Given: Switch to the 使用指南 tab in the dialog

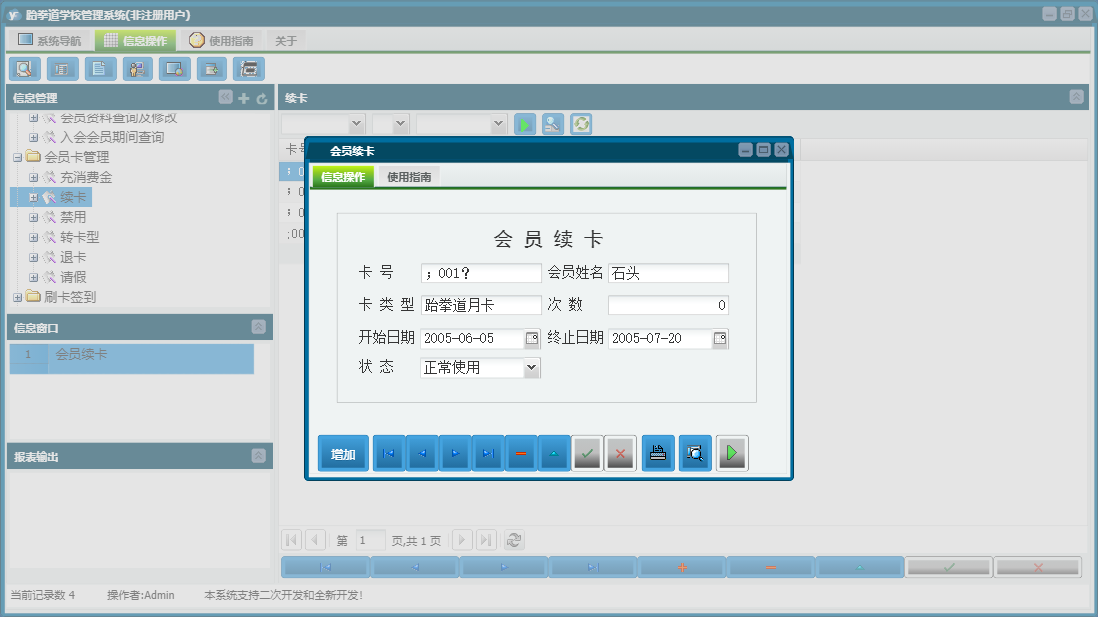Looking at the screenshot, I should click(410, 175).
